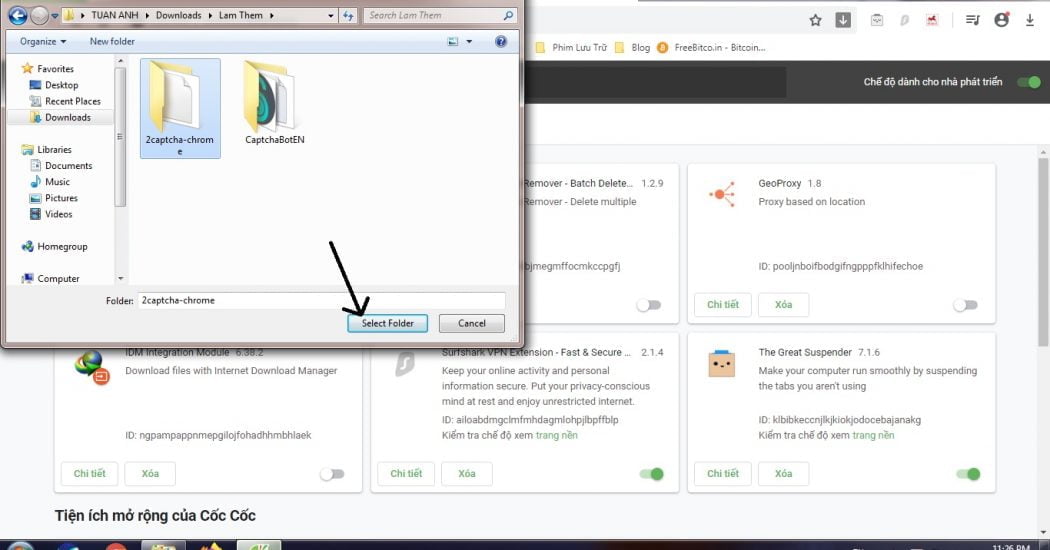
Task: Click Xóa for IDM Integration Module
Action: click(x=150, y=474)
